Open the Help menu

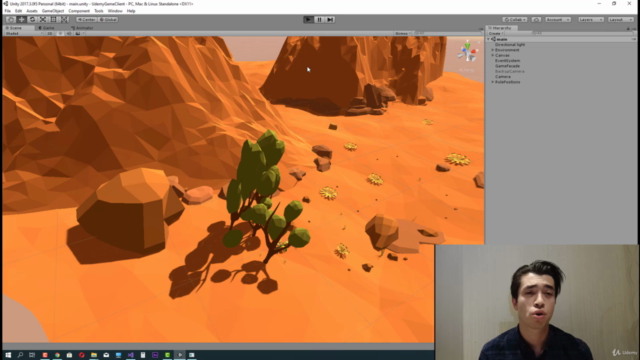[131, 11]
